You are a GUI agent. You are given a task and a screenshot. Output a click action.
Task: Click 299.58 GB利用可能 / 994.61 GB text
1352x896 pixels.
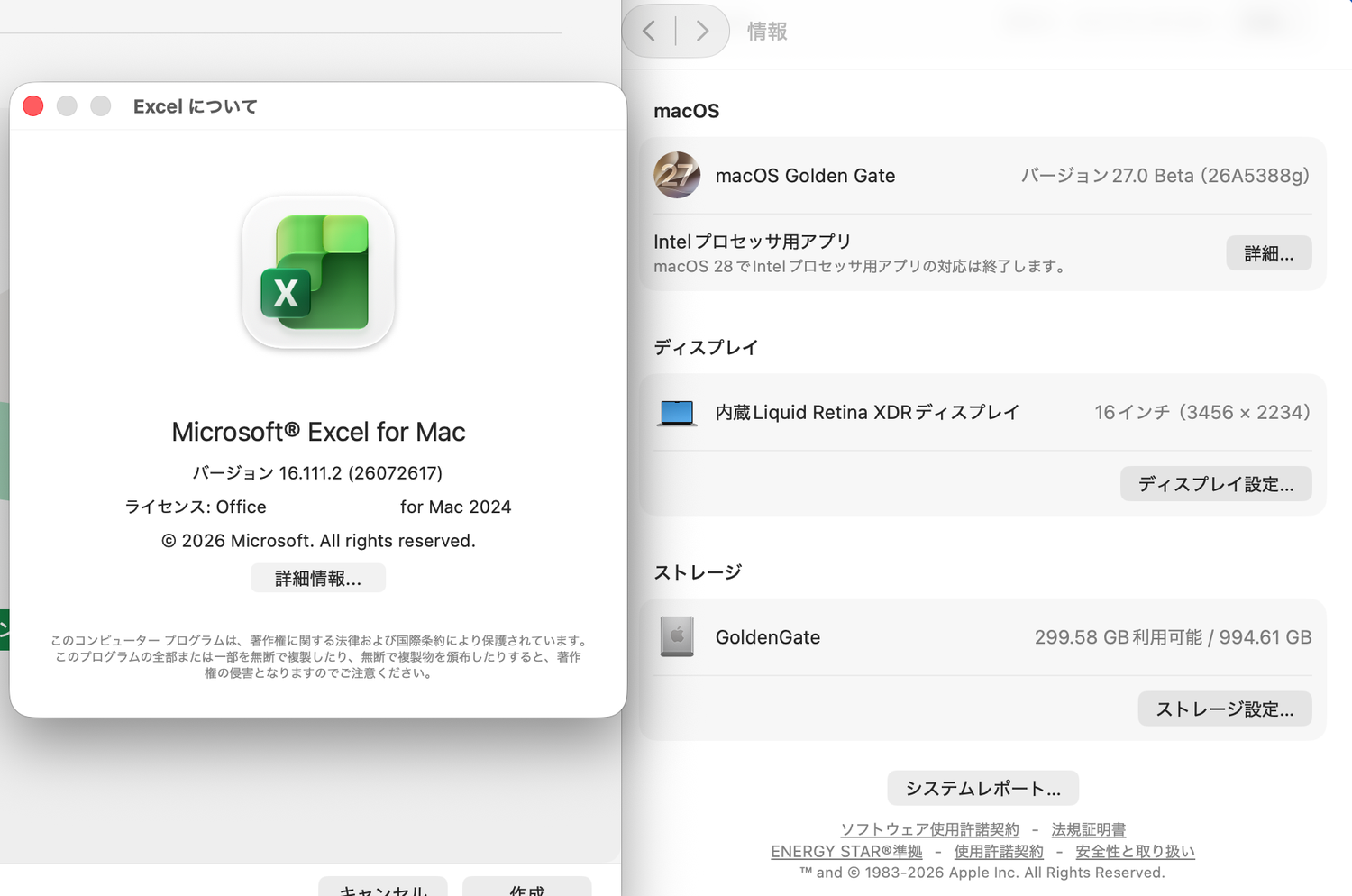(x=1173, y=637)
